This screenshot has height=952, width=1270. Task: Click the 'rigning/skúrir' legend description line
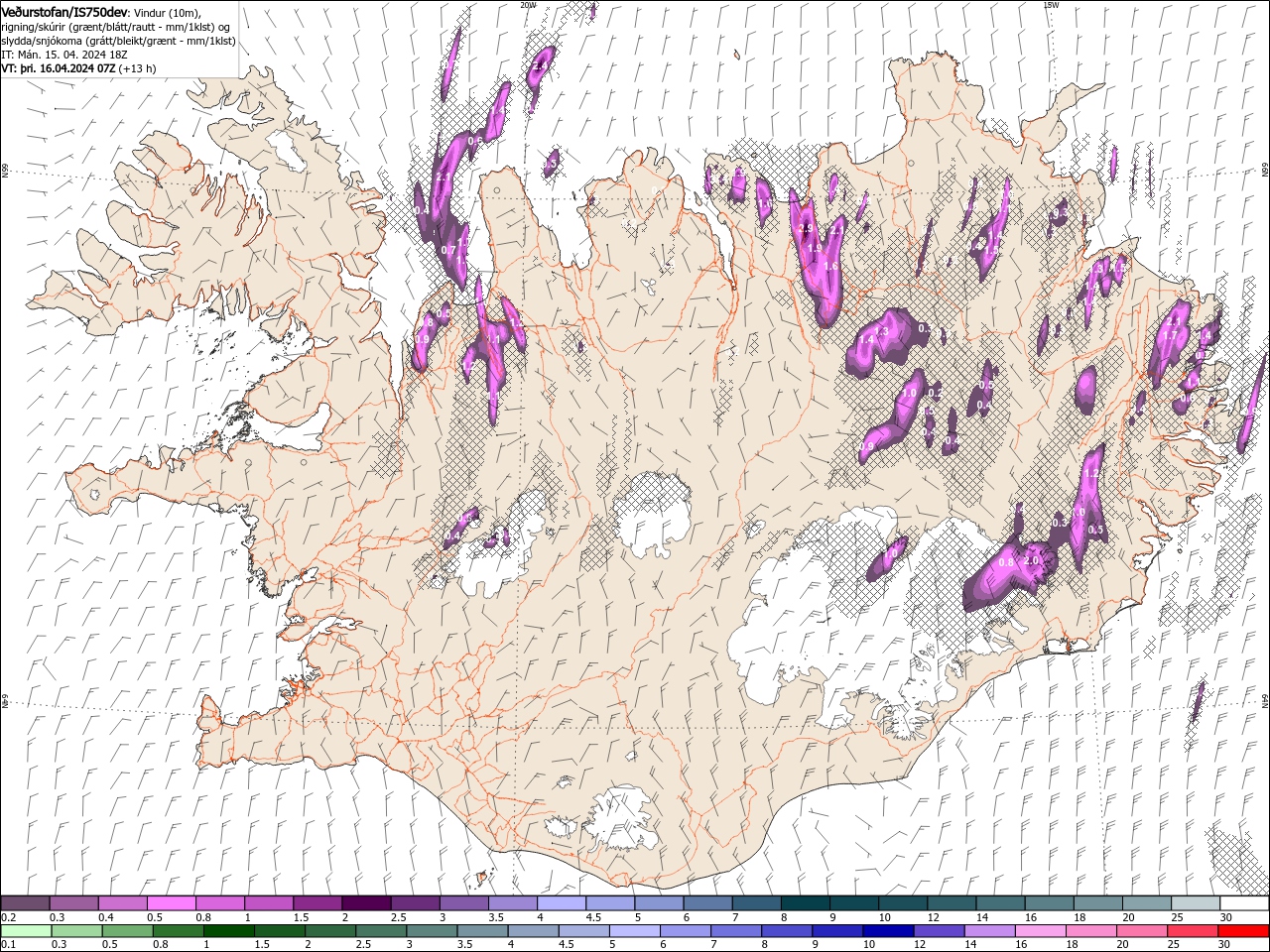coord(116,26)
